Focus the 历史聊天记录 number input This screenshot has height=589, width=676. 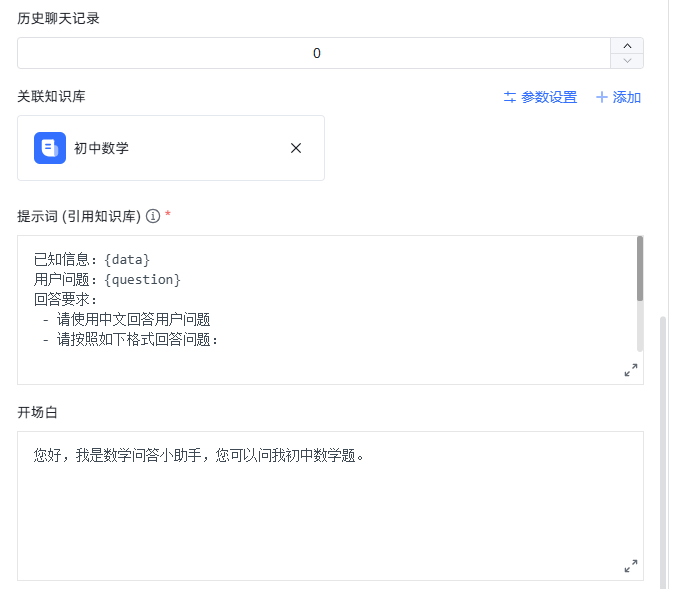point(315,54)
